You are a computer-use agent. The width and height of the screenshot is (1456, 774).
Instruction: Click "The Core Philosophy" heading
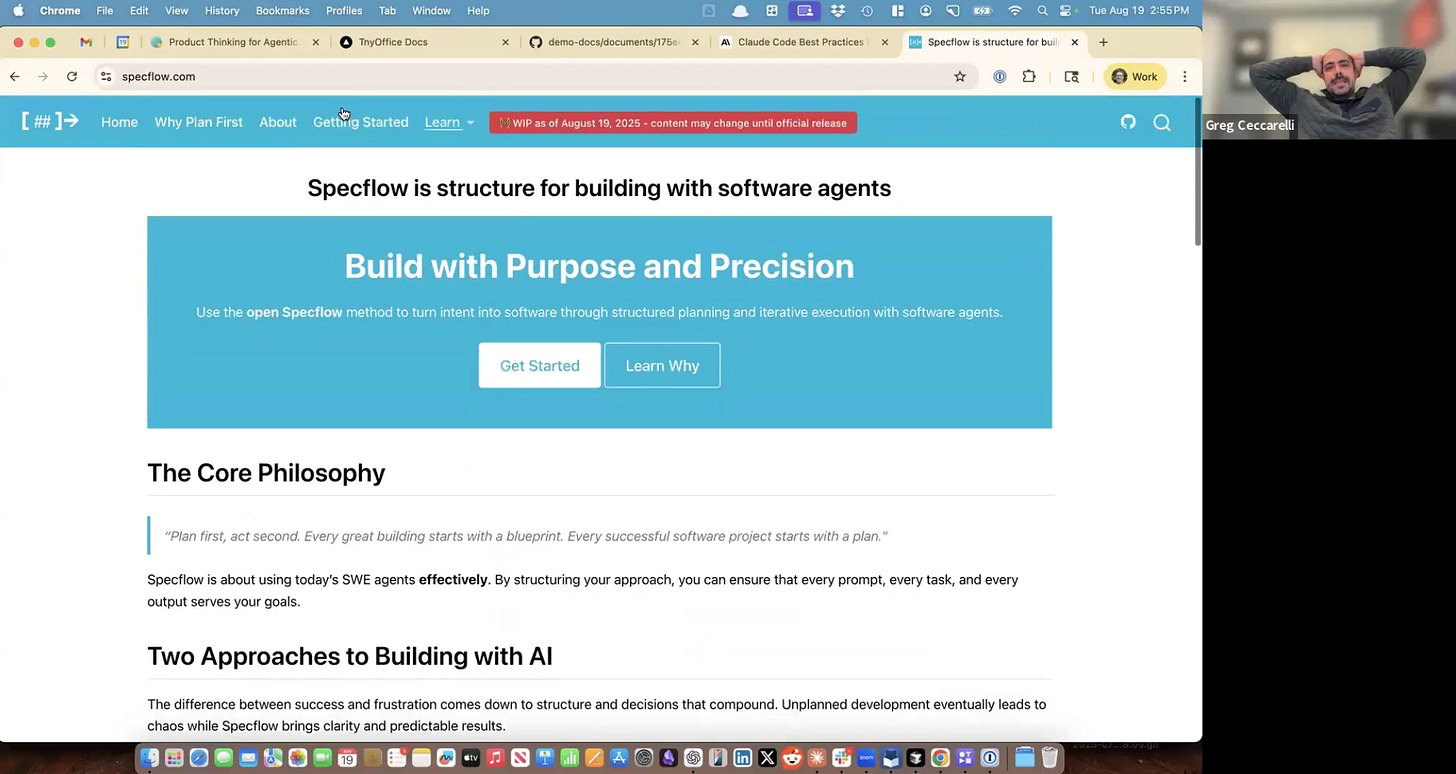click(x=266, y=472)
